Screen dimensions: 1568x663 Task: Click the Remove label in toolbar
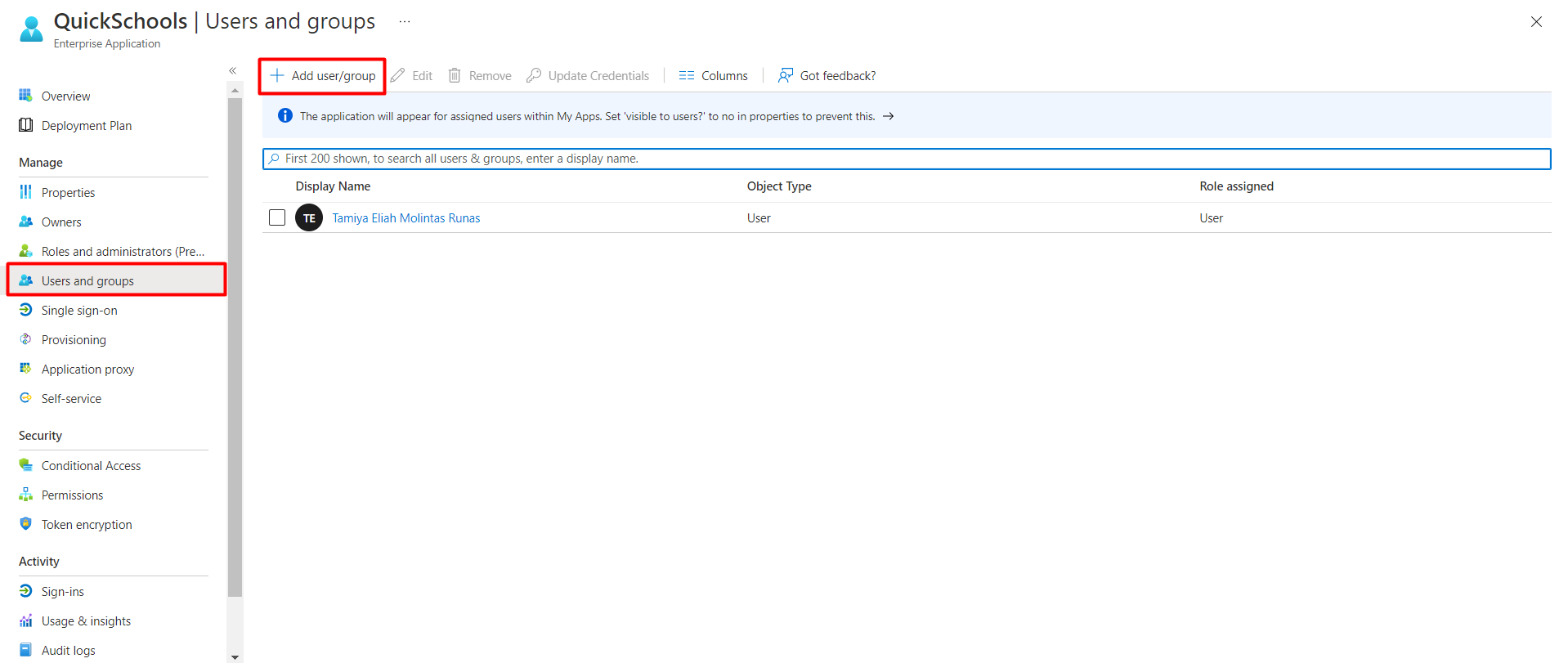point(491,75)
